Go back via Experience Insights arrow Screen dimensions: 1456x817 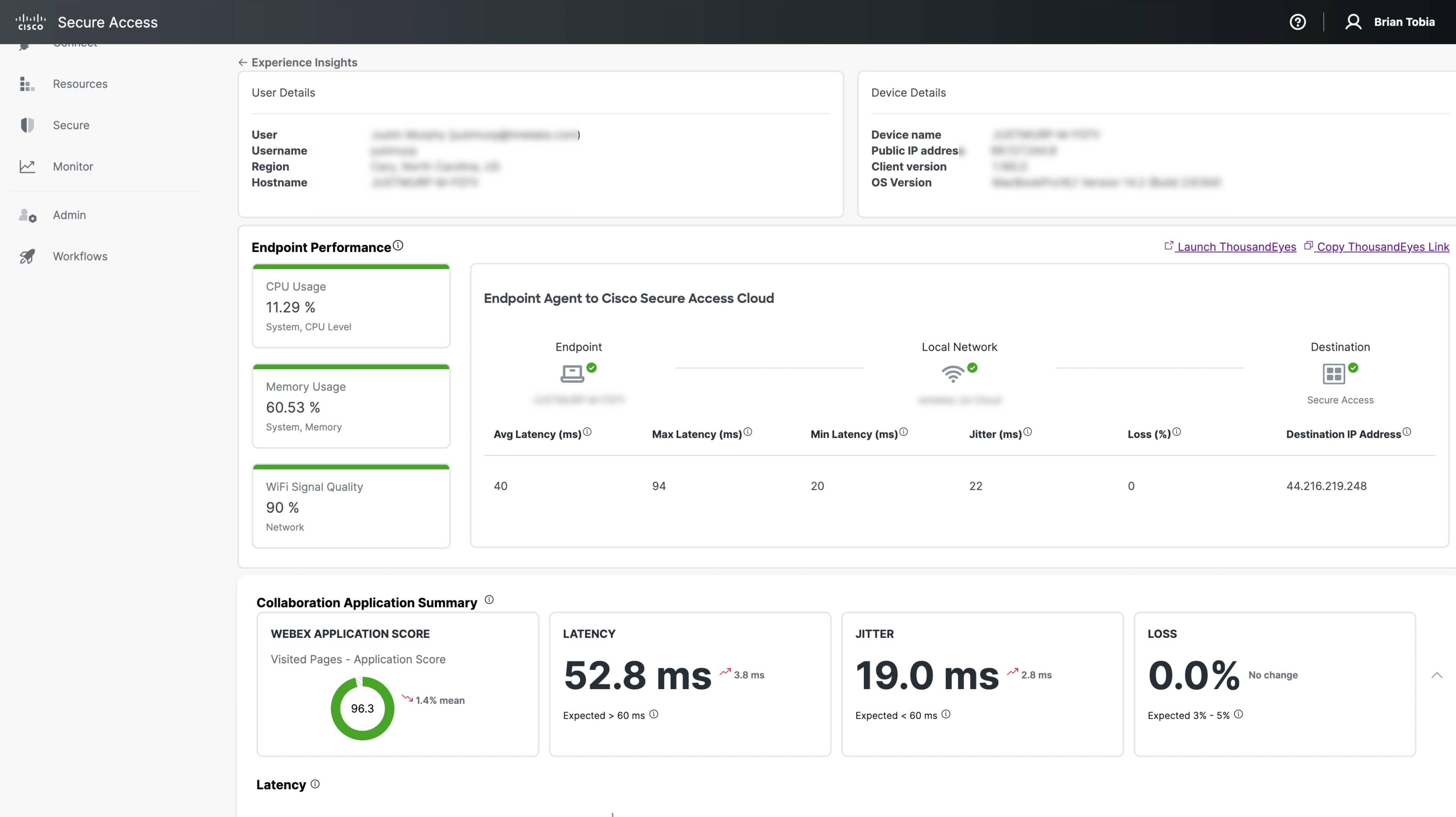point(243,63)
